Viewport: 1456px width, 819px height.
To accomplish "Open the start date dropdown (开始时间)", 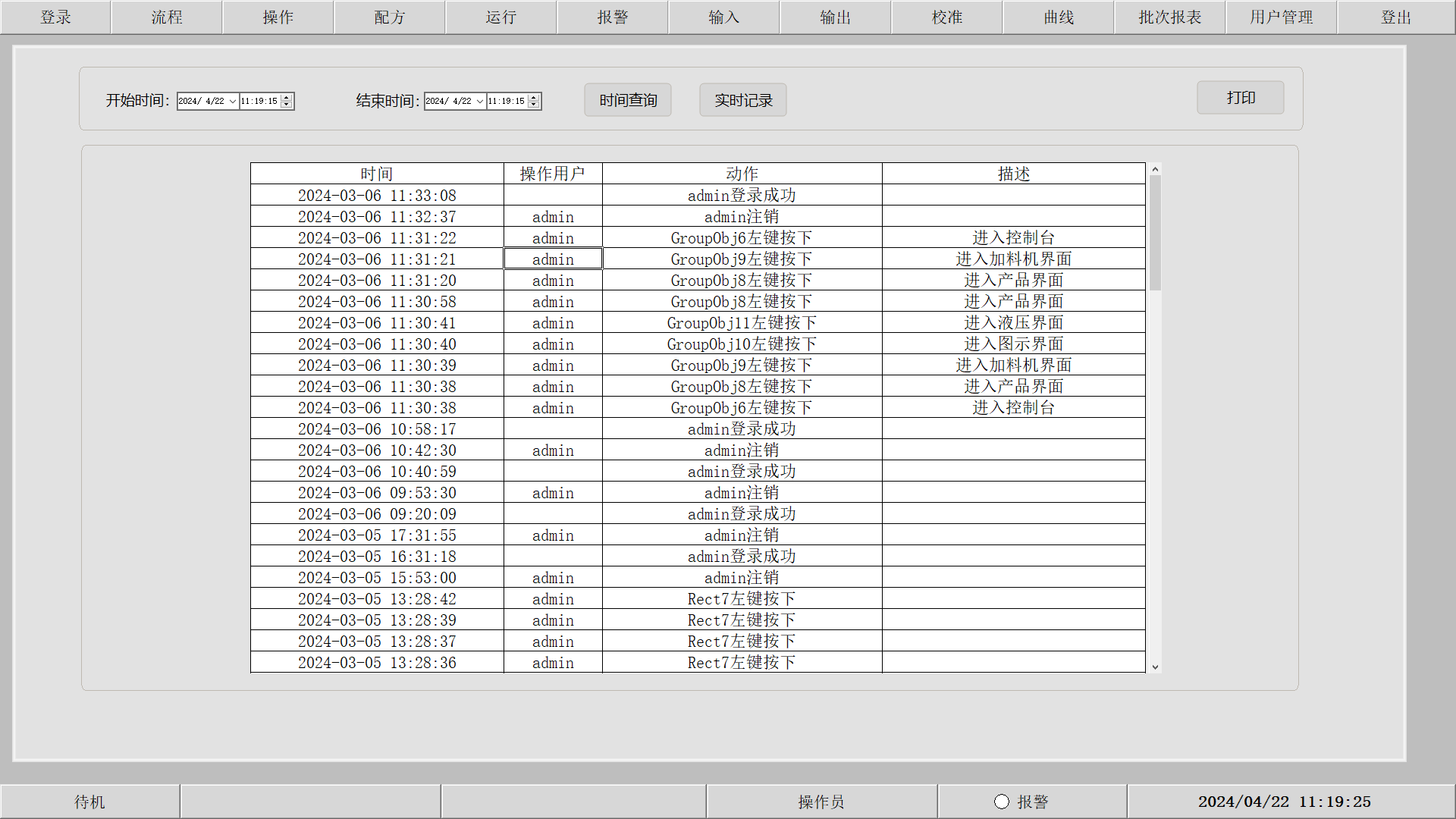I will (x=232, y=101).
